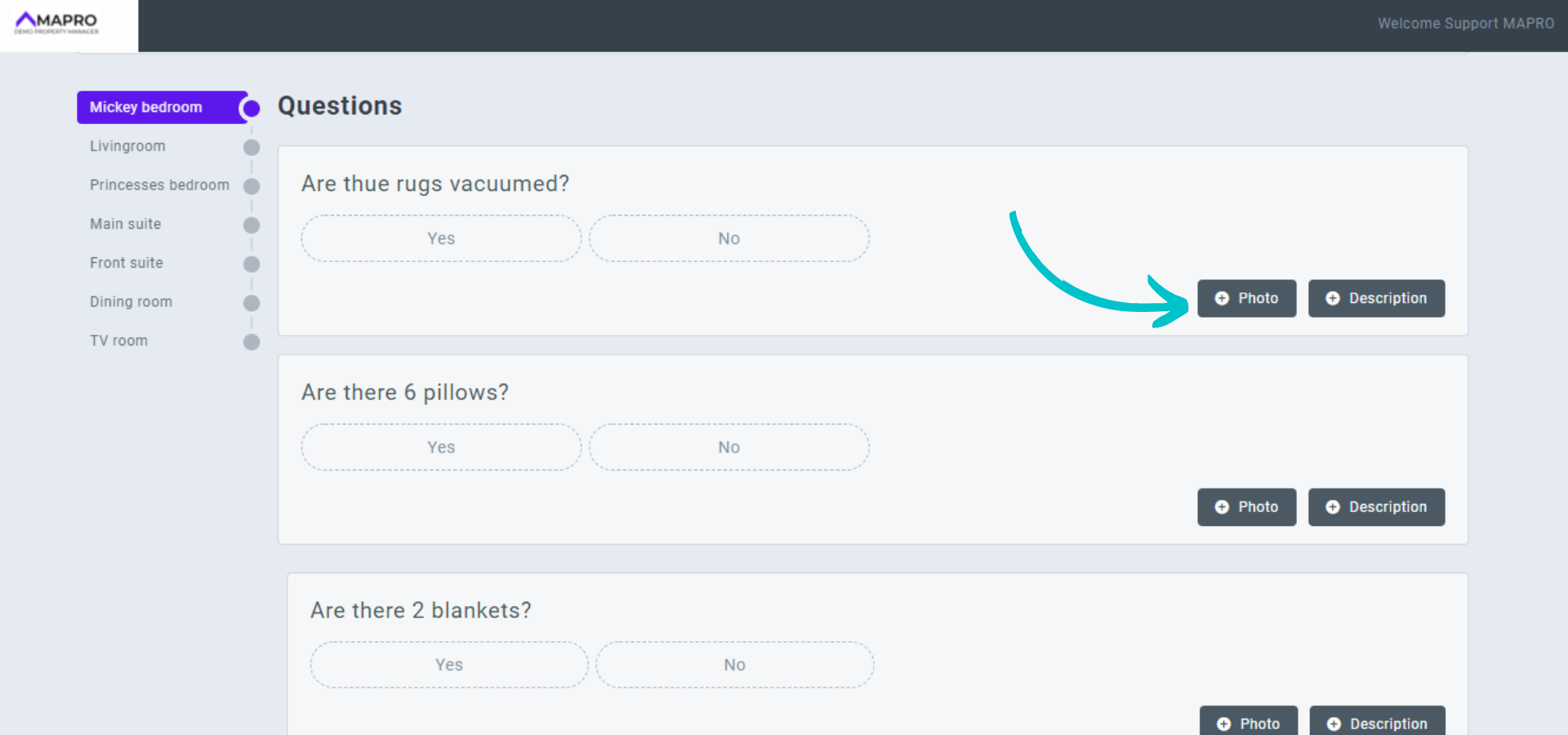Choose Yes for 6 pillows question
The height and width of the screenshot is (735, 1568).
pyautogui.click(x=441, y=448)
